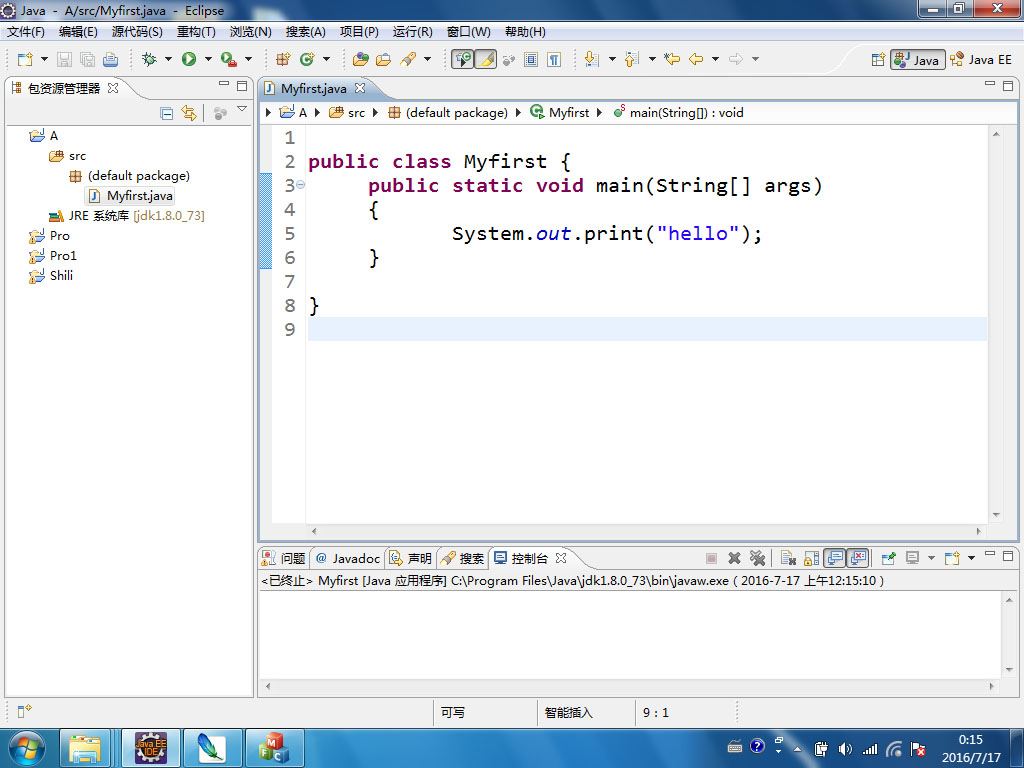This screenshot has height=768, width=1024.
Task: Start debugging with the bug icon
Action: click(x=150, y=59)
